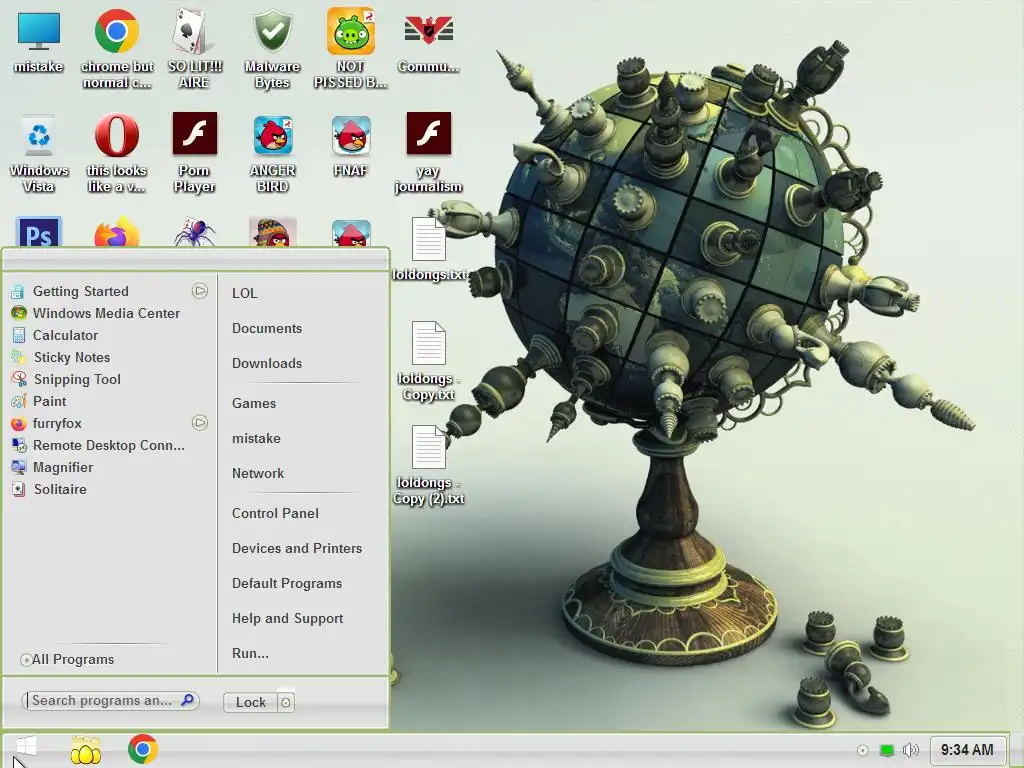This screenshot has height=768, width=1024.
Task: Open 'NOT PISSED B...' green pig icon
Action: (x=351, y=49)
